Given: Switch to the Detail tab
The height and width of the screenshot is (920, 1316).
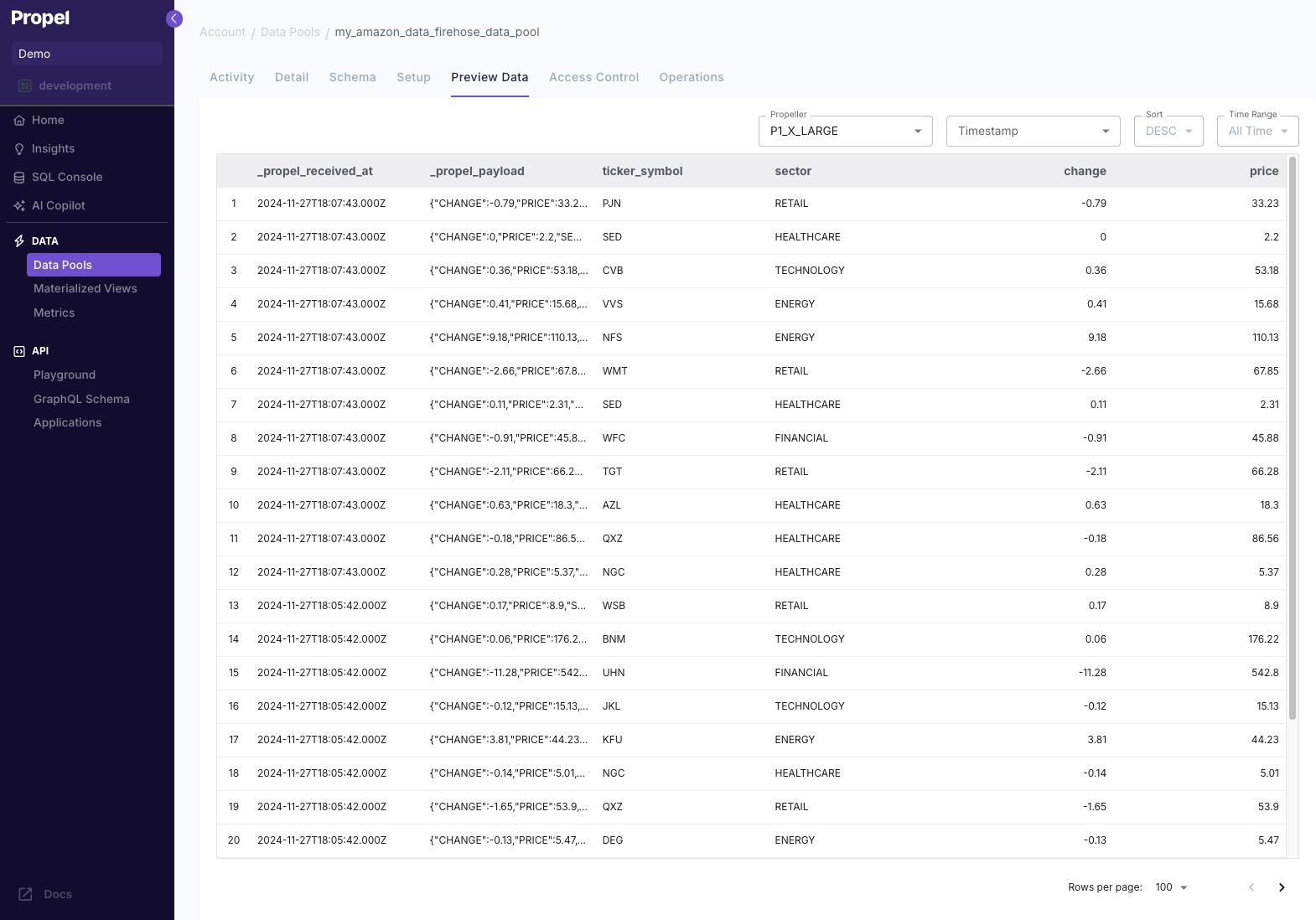Looking at the screenshot, I should (292, 77).
